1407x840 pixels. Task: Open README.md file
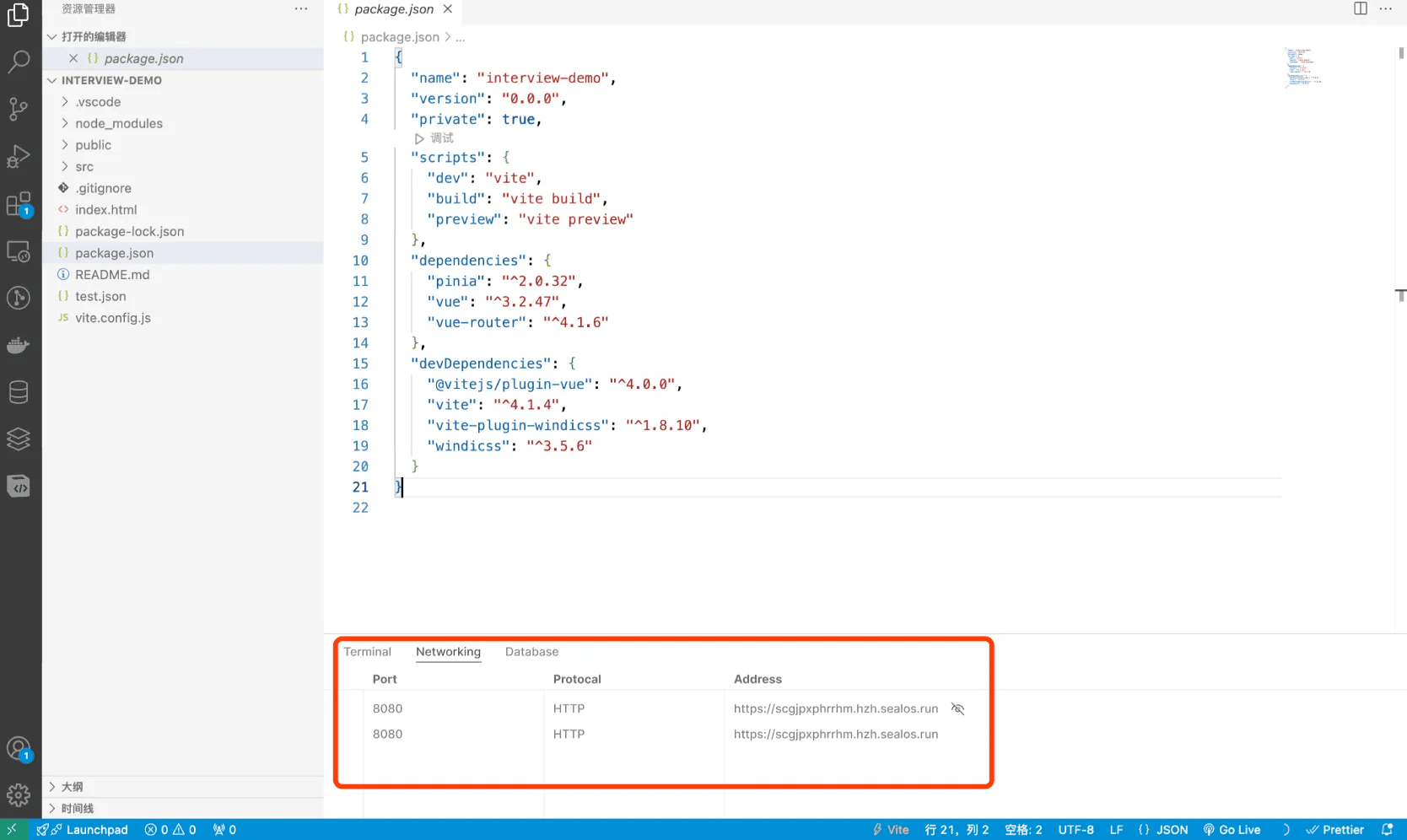182,275
